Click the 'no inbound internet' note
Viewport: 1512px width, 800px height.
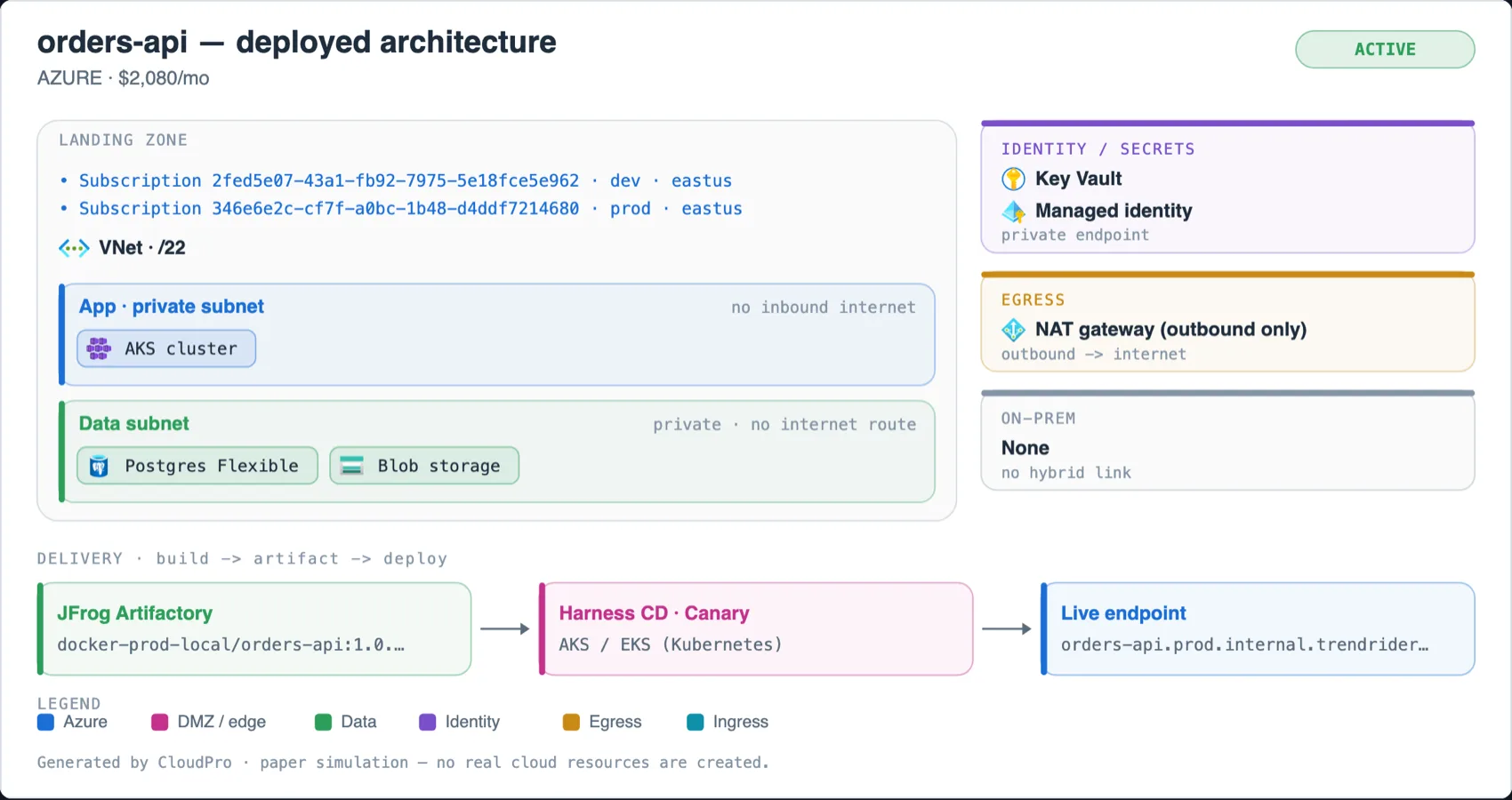pyautogui.click(x=824, y=307)
